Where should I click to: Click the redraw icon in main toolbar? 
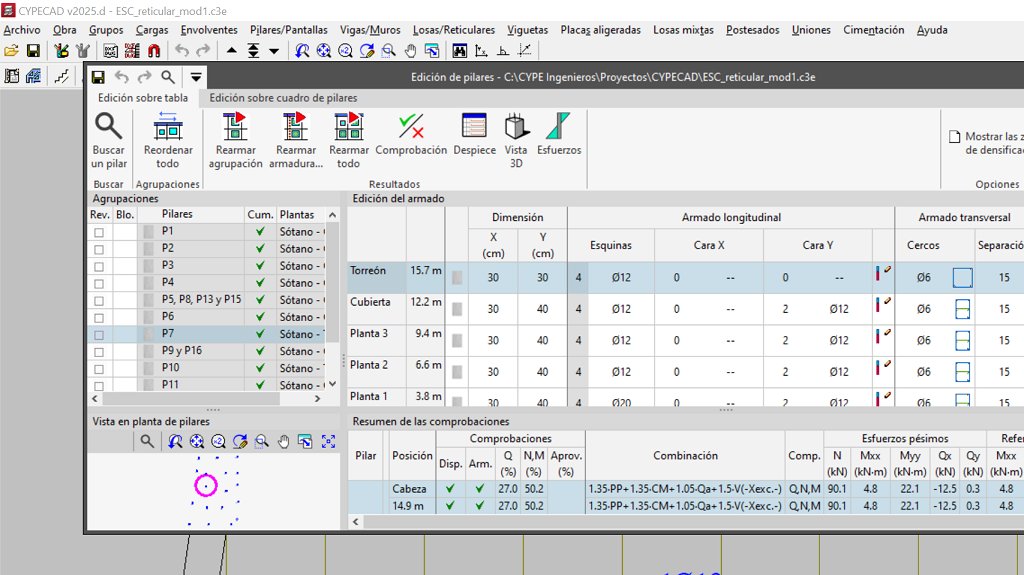(x=367, y=51)
